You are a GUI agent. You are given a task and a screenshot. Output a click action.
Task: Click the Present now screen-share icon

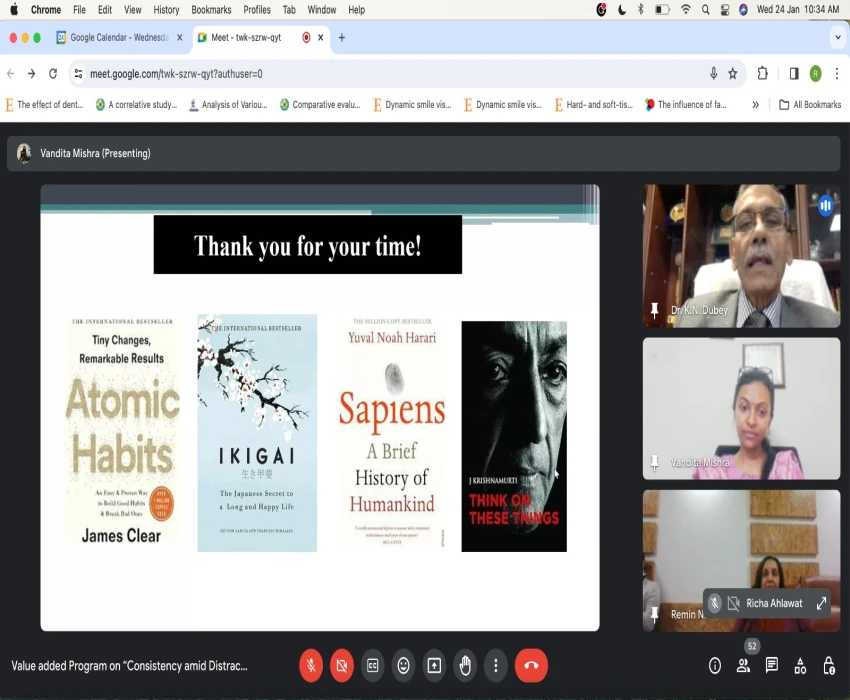tap(434, 665)
